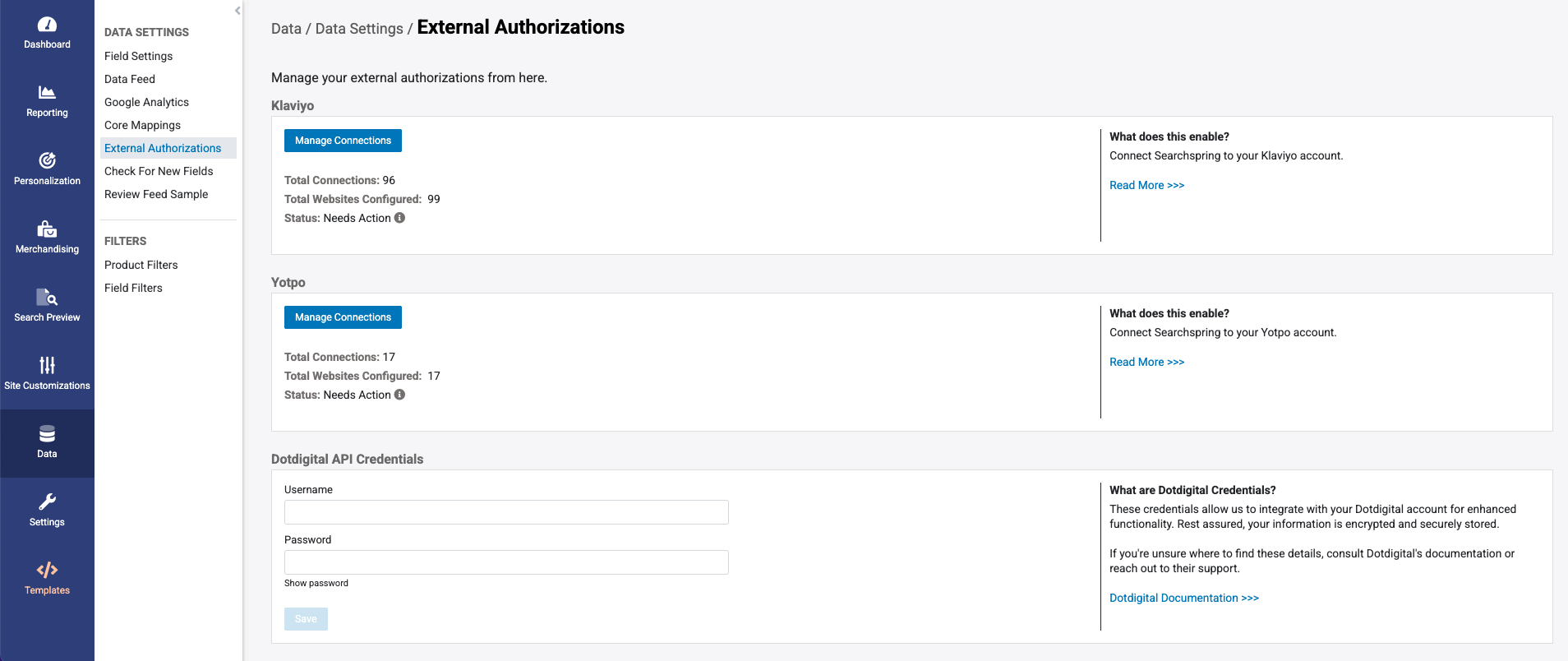The image size is (1568, 661).
Task: Open the Merchandising bag icon
Action: [x=47, y=229]
